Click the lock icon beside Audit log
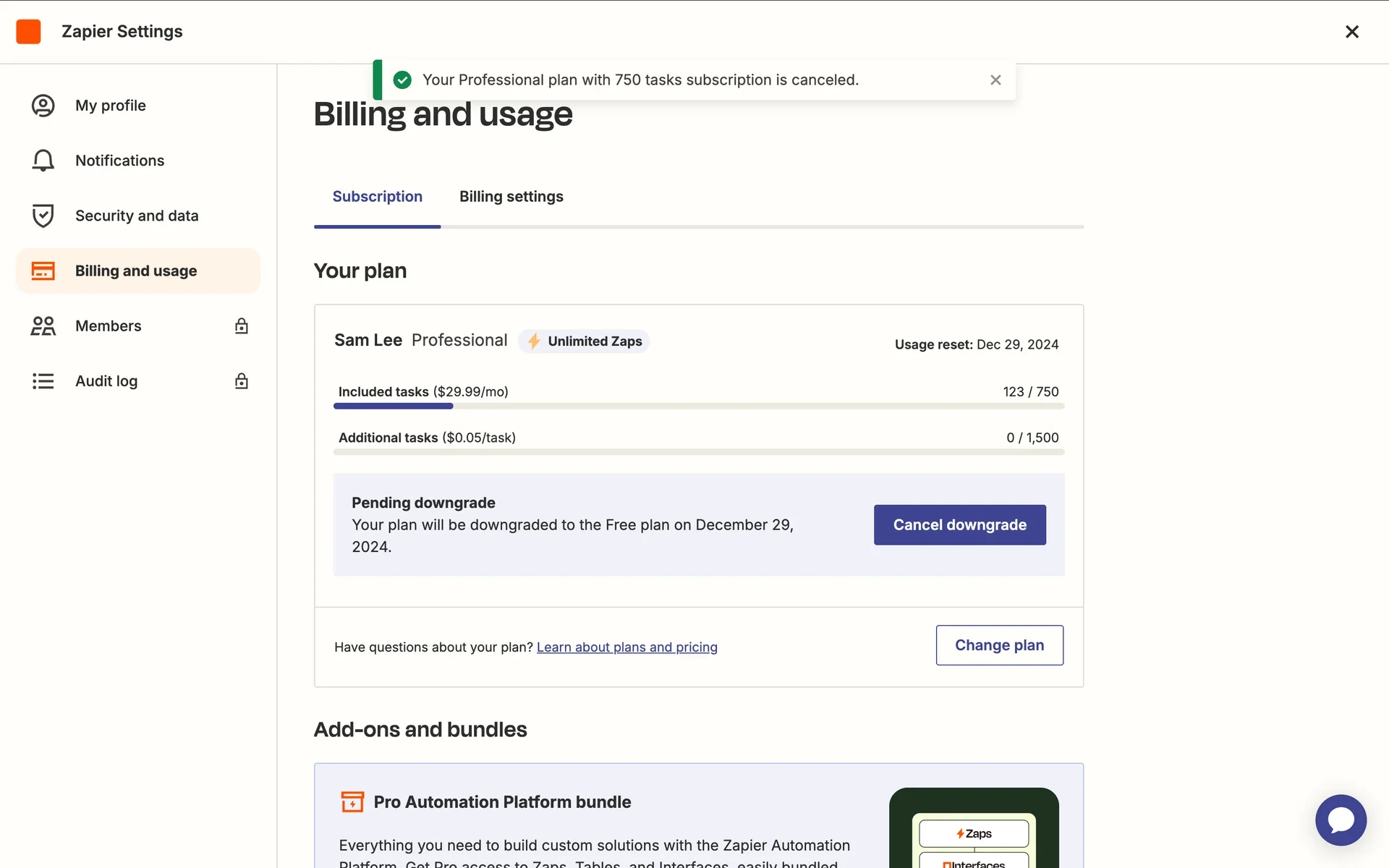Viewport: 1389px width, 868px height. (x=242, y=380)
